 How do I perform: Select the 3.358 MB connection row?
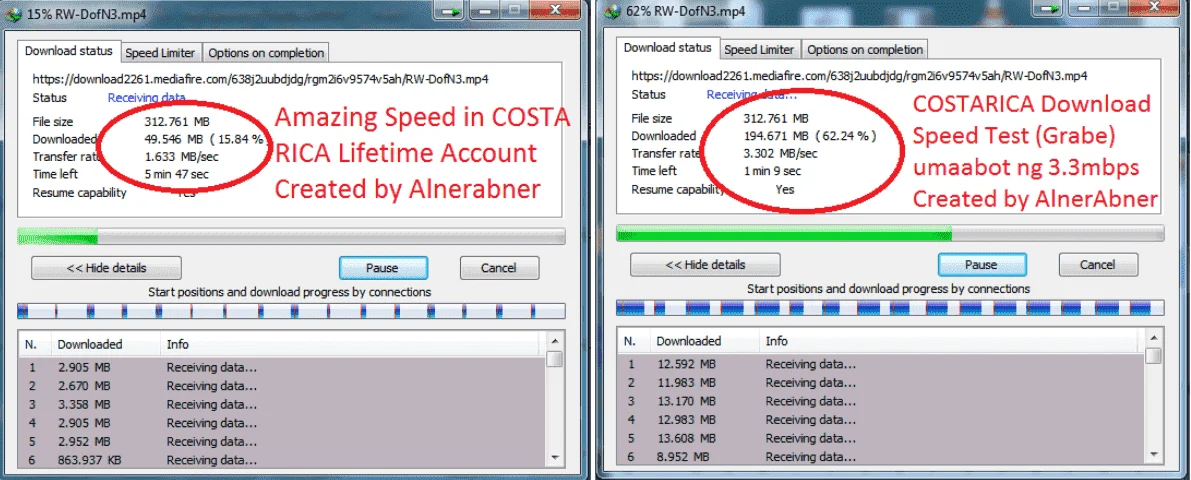pos(282,404)
